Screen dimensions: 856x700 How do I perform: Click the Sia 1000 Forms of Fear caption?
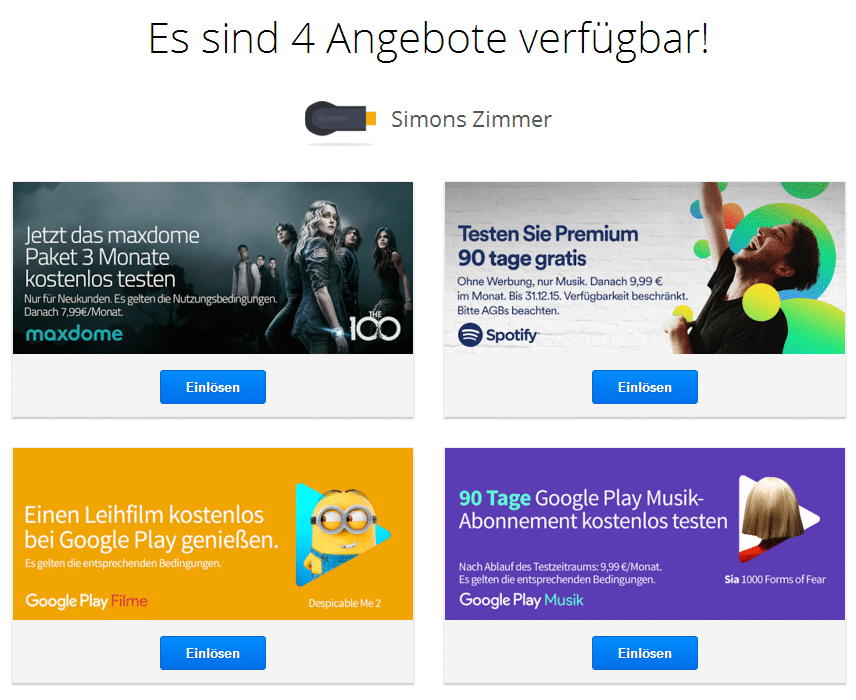point(775,579)
